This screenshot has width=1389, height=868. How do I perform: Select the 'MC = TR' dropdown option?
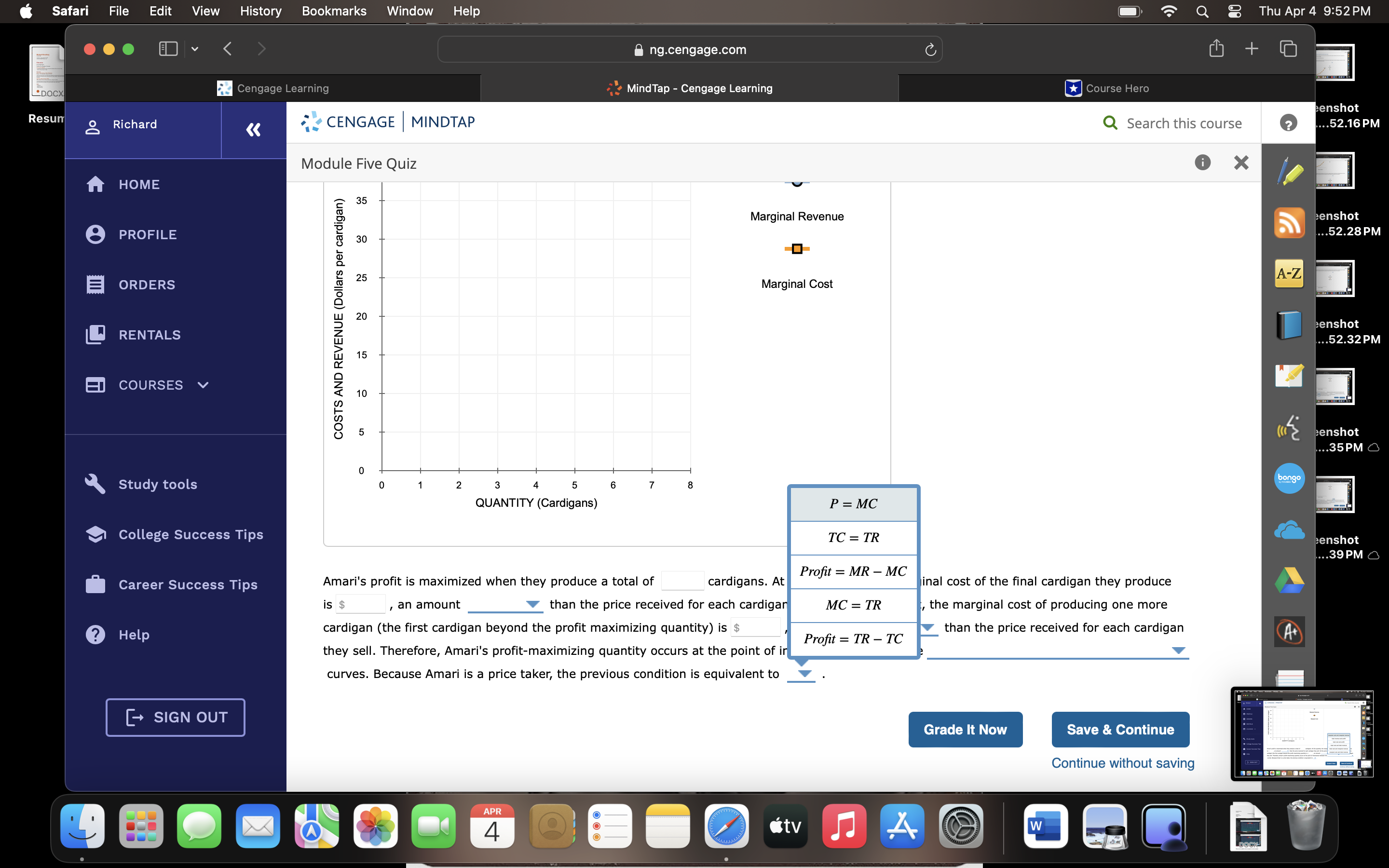pyautogui.click(x=853, y=605)
